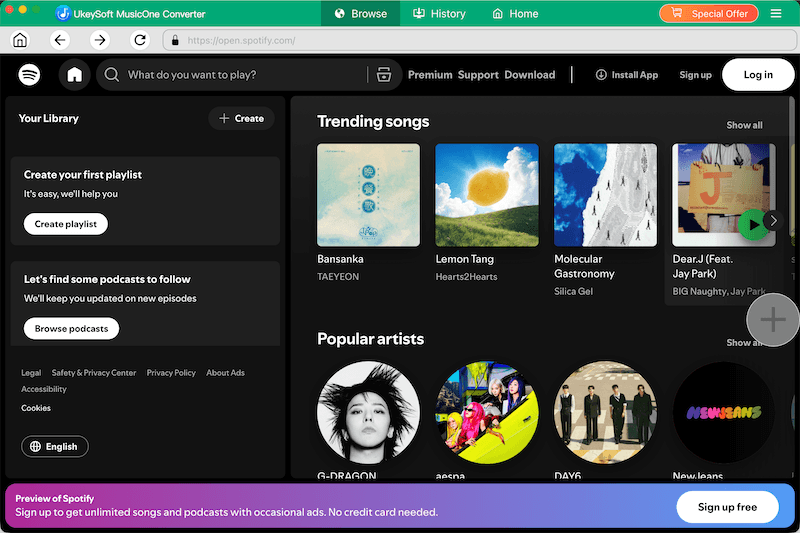Viewport: 800px width, 533px height.
Task: Click the browser home icon
Action: point(20,40)
